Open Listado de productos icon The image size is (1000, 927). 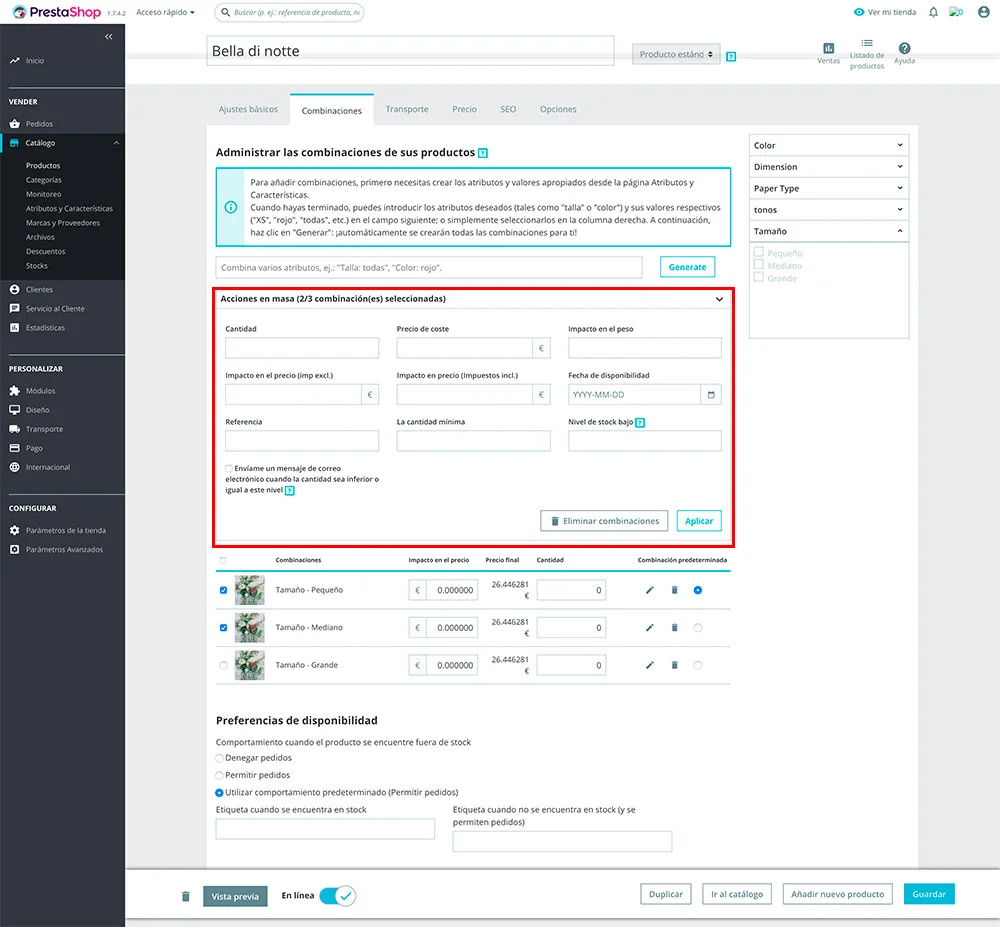point(867,43)
